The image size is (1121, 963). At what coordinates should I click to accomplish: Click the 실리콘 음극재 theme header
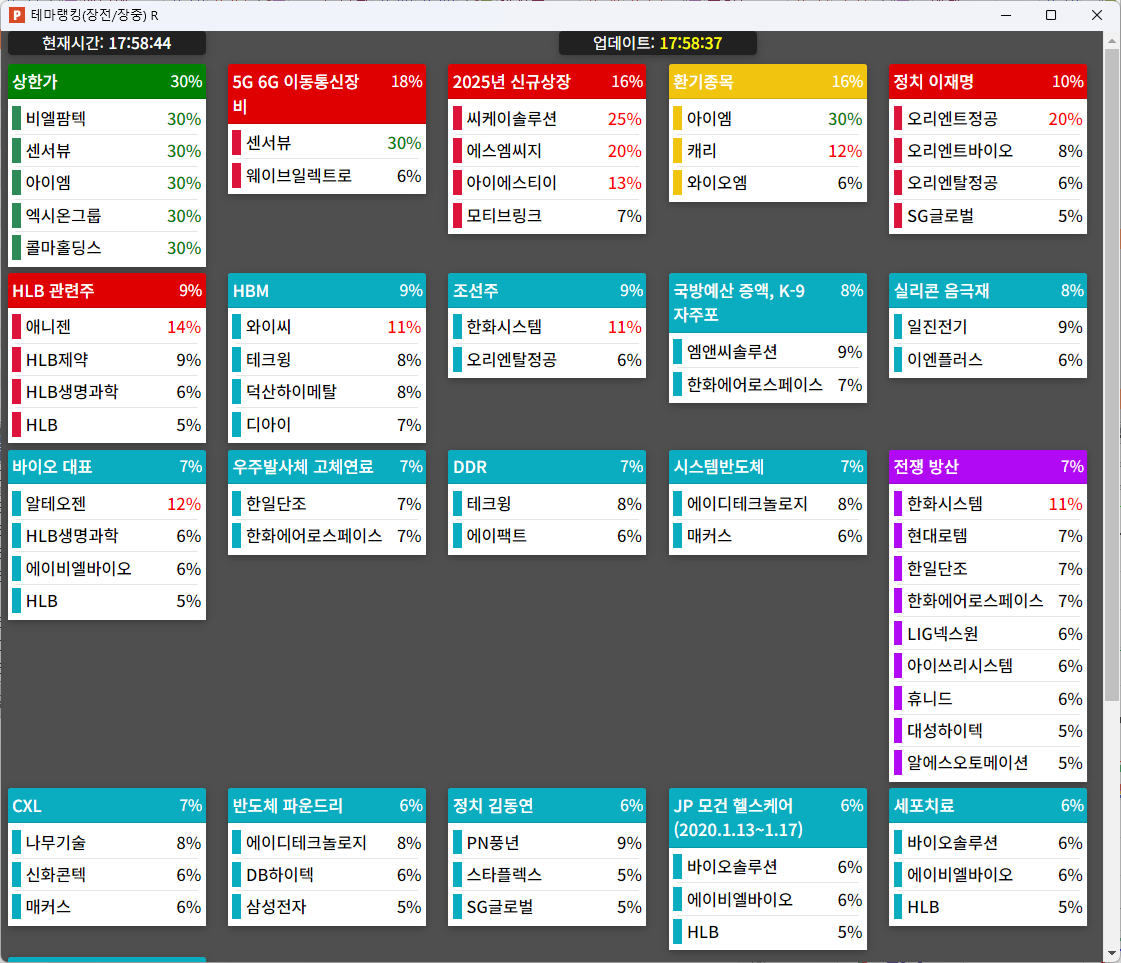988,290
